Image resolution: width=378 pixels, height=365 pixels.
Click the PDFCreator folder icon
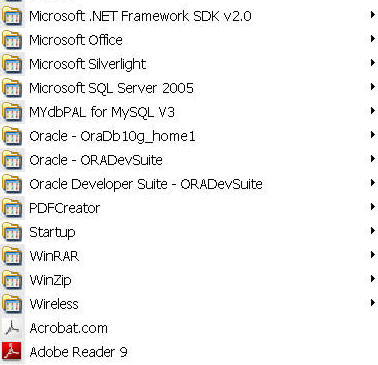(12, 208)
